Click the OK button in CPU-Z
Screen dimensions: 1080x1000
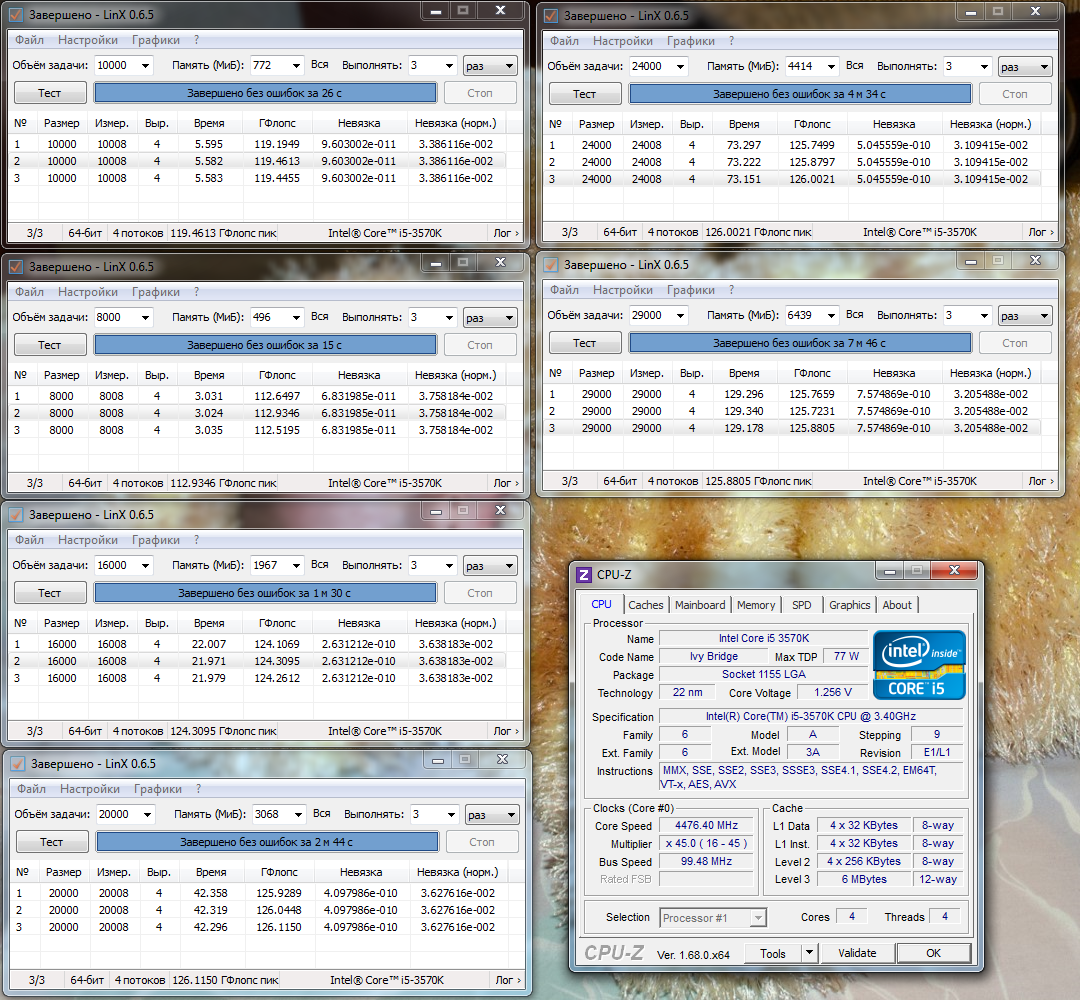[x=933, y=953]
